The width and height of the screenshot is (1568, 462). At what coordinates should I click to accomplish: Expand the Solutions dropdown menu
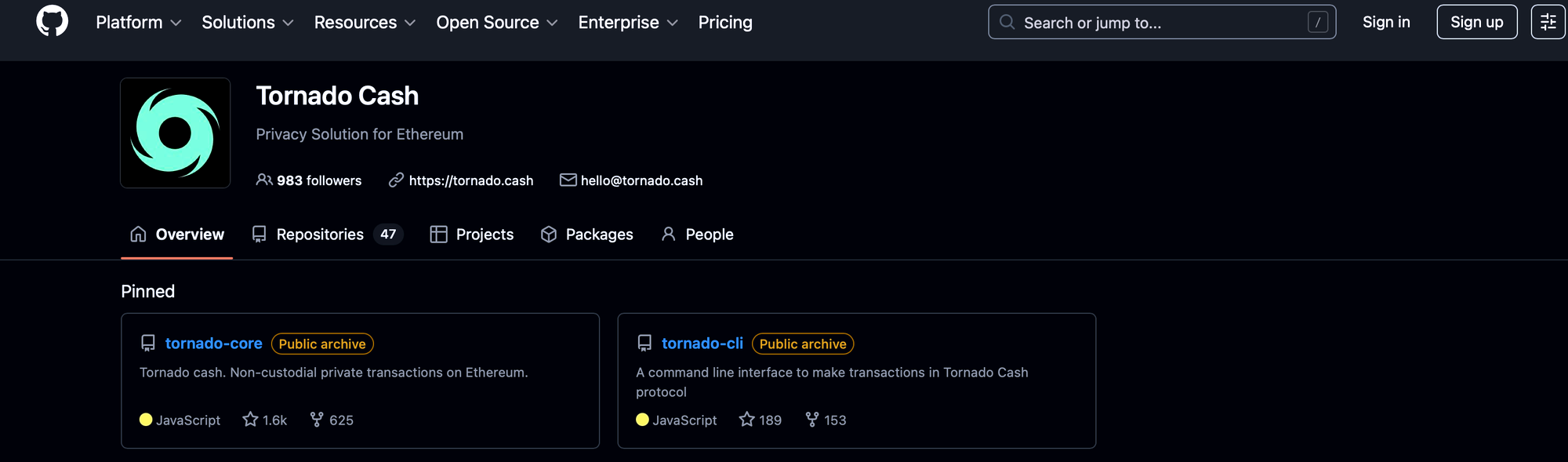click(248, 23)
